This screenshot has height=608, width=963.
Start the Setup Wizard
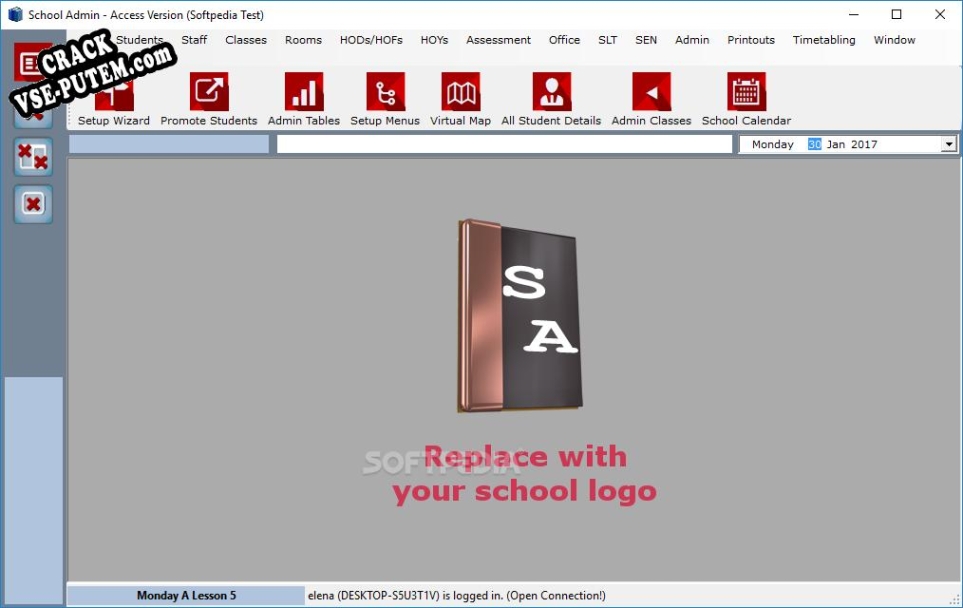114,98
